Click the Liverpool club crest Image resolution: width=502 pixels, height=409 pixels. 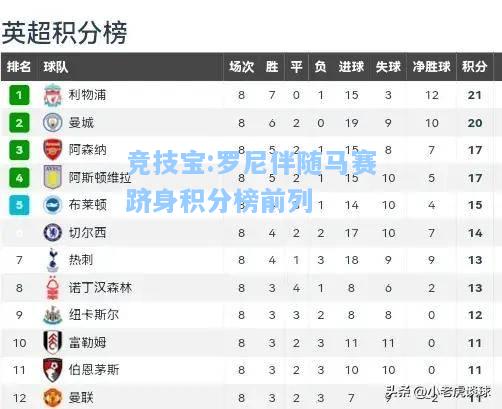53,95
